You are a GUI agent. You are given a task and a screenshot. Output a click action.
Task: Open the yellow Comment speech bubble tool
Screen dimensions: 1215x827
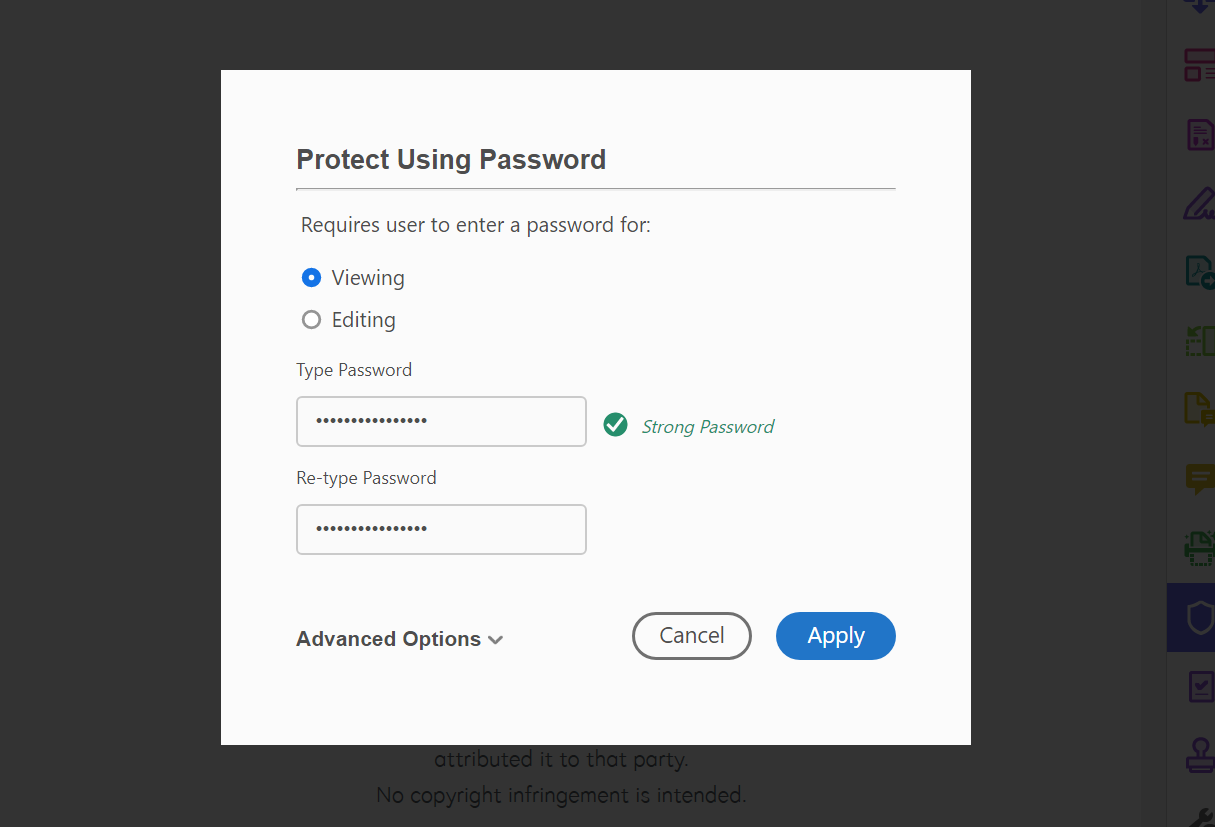coord(1199,478)
